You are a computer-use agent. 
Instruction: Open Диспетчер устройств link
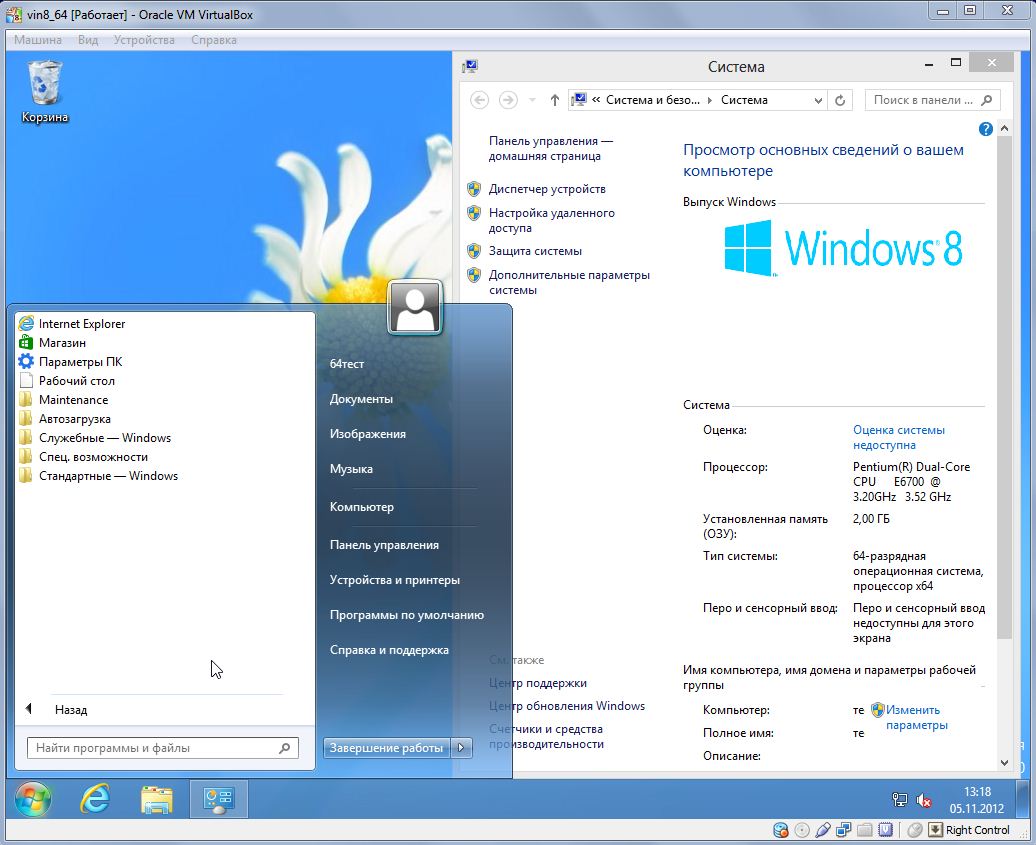point(547,189)
